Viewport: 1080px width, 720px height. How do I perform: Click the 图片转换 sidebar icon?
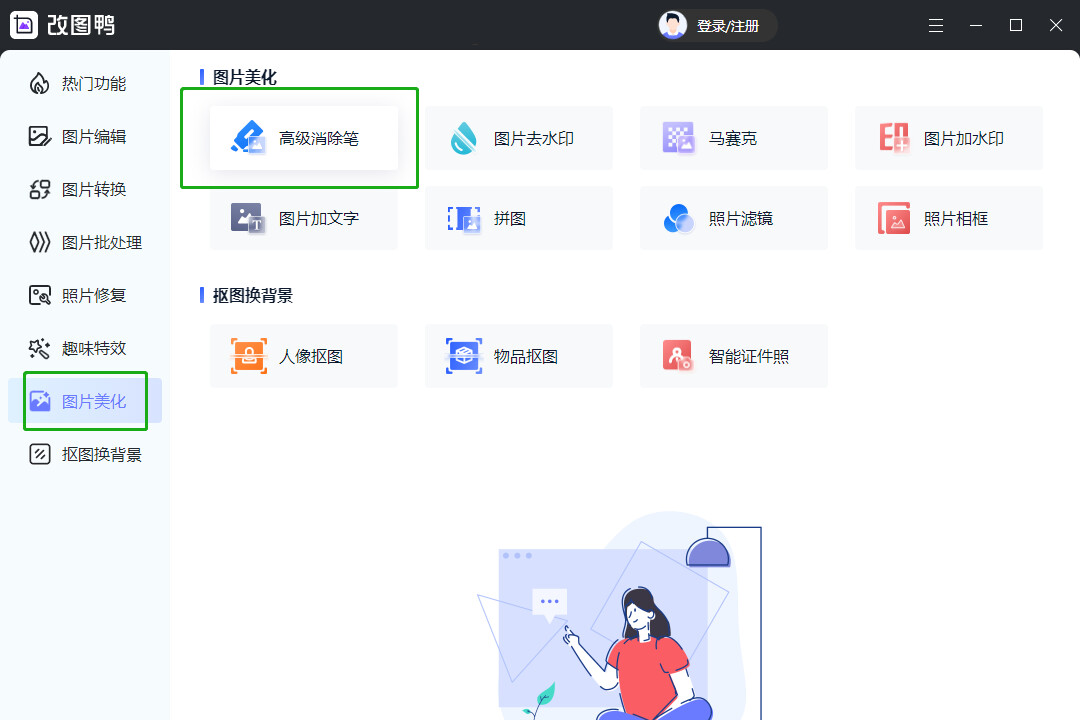39,189
